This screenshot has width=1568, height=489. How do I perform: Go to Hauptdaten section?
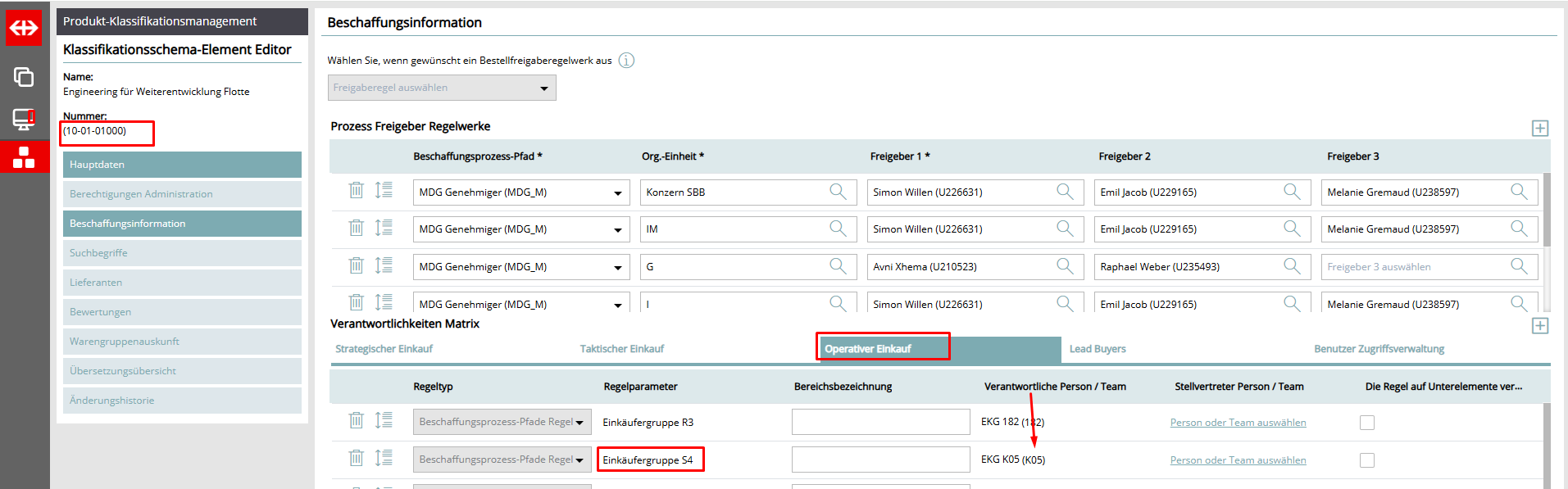[182, 165]
